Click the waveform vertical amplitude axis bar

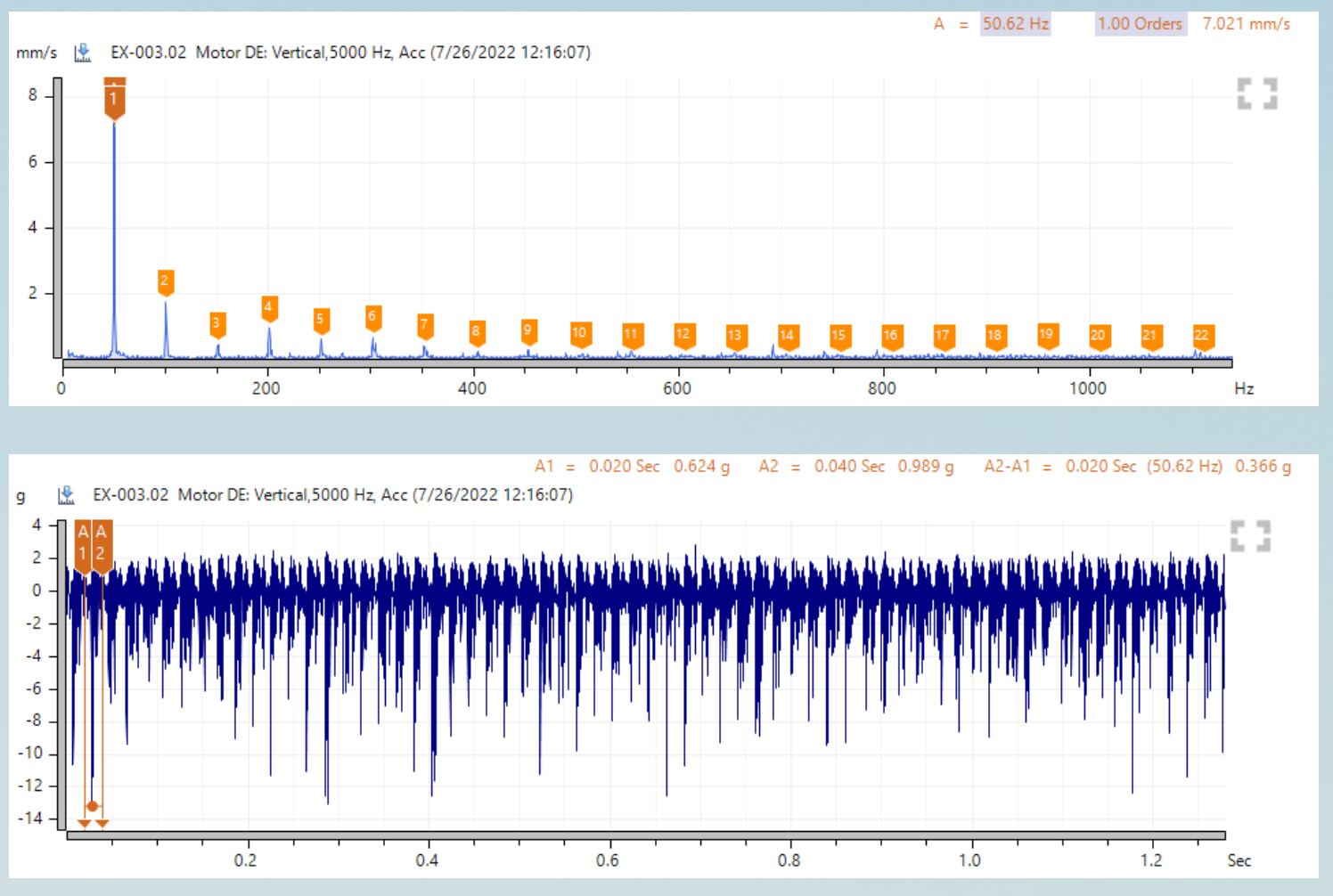pos(62,676)
